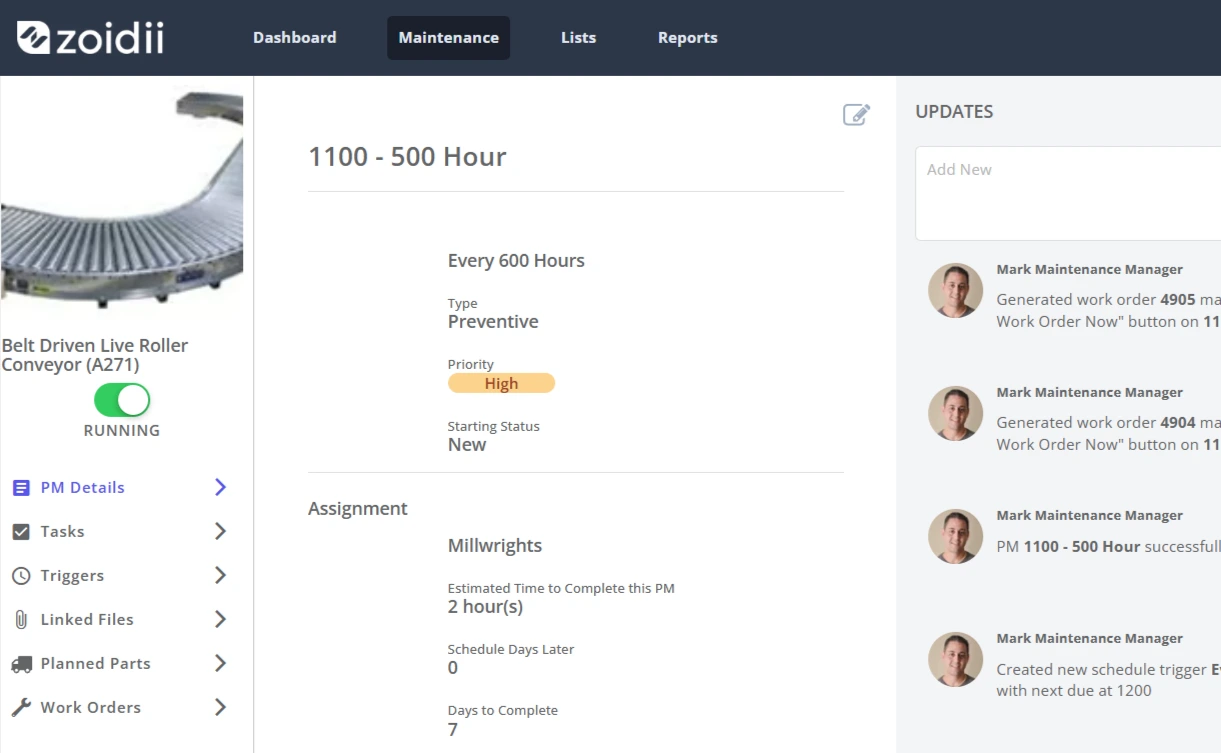The image size is (1221, 753).
Task: Click work order number 4904
Action: tap(1178, 423)
